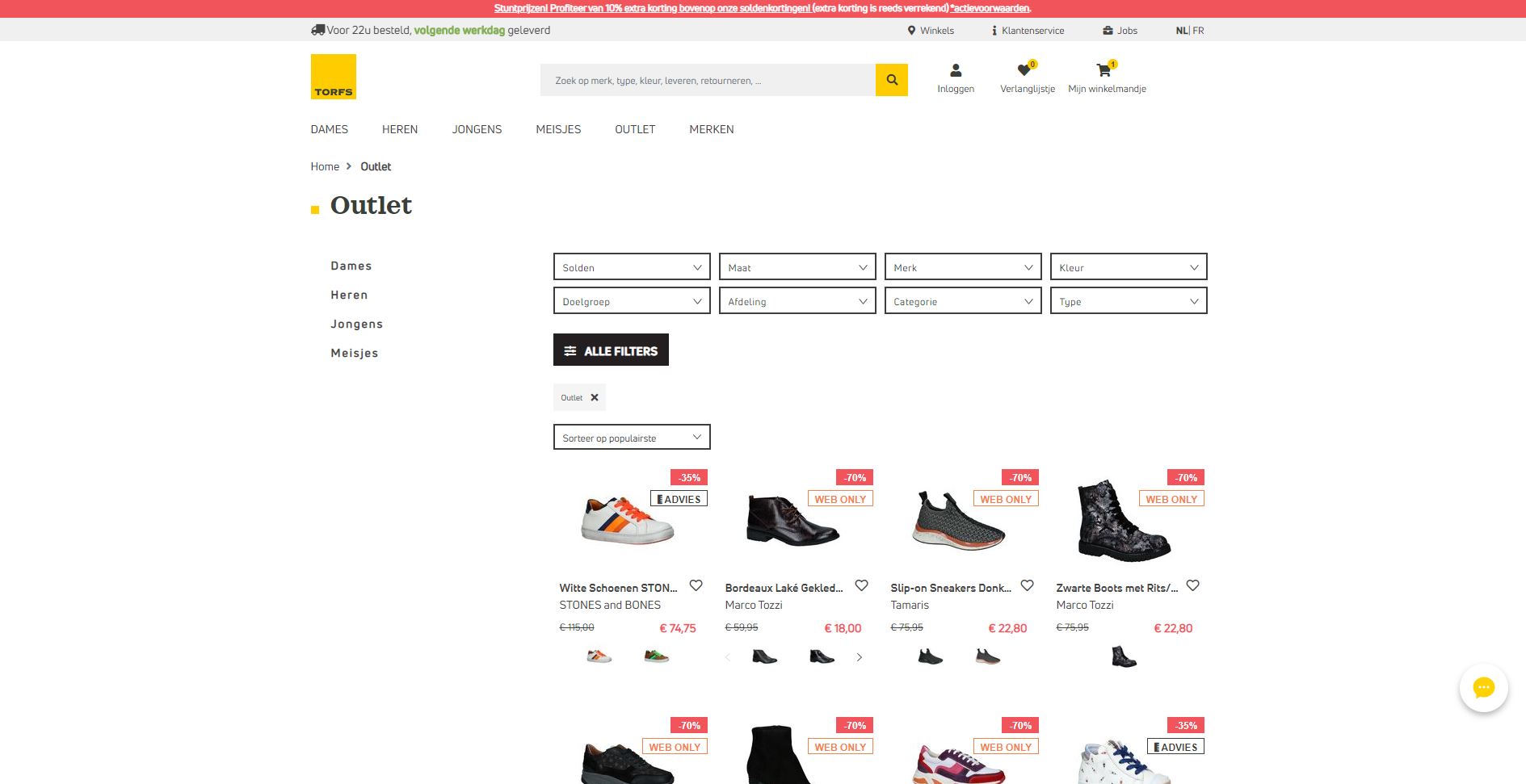1526x784 pixels.
Task: Show next color variant of Bordeaux Laké shoe
Action: click(x=860, y=657)
